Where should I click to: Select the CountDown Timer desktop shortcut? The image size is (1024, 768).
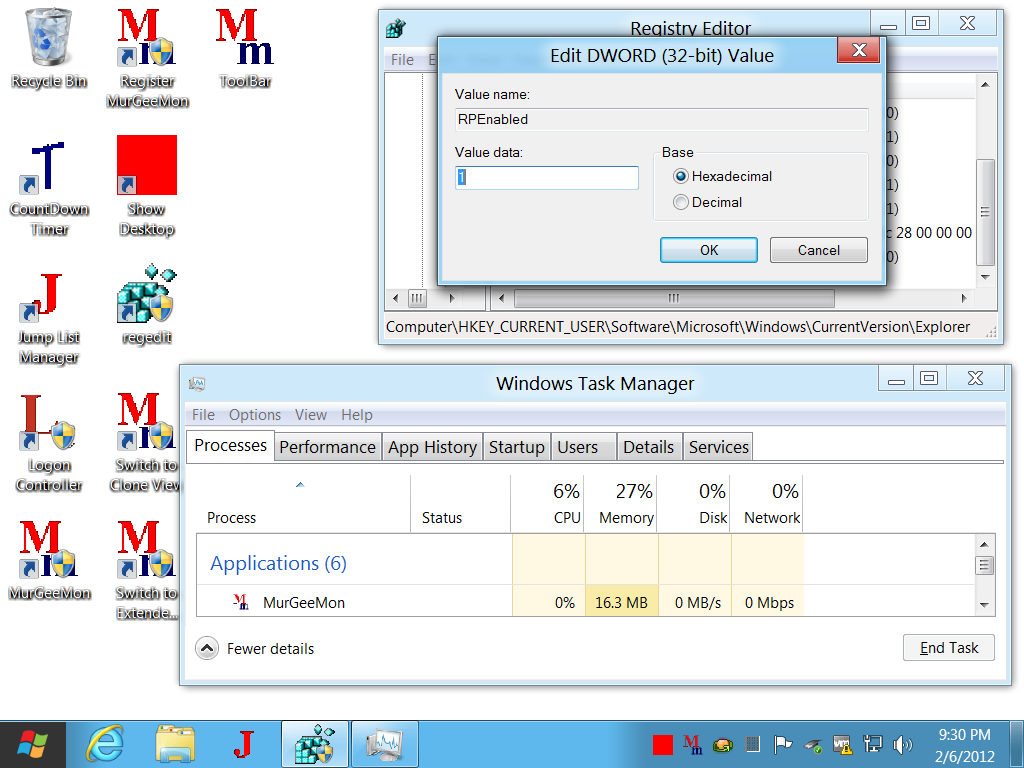coord(48,188)
